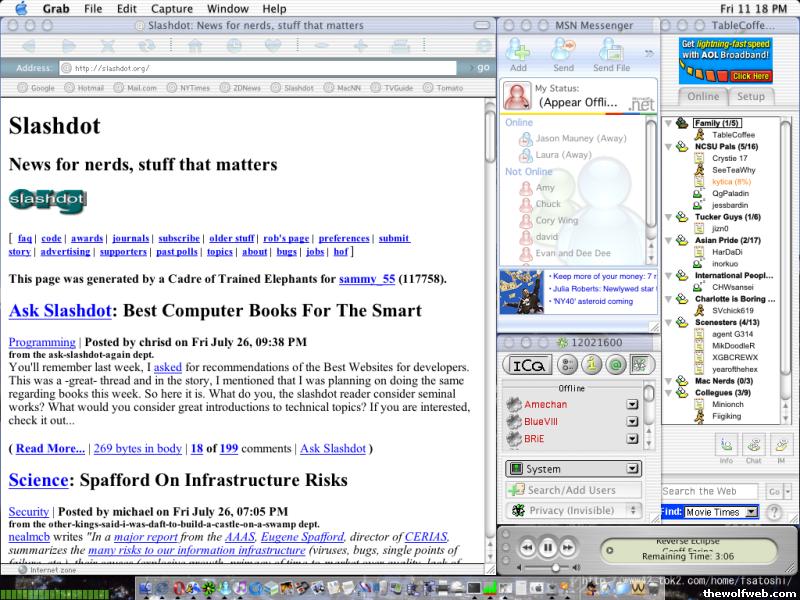
Task: Pause the currently playing song
Action: click(x=548, y=548)
